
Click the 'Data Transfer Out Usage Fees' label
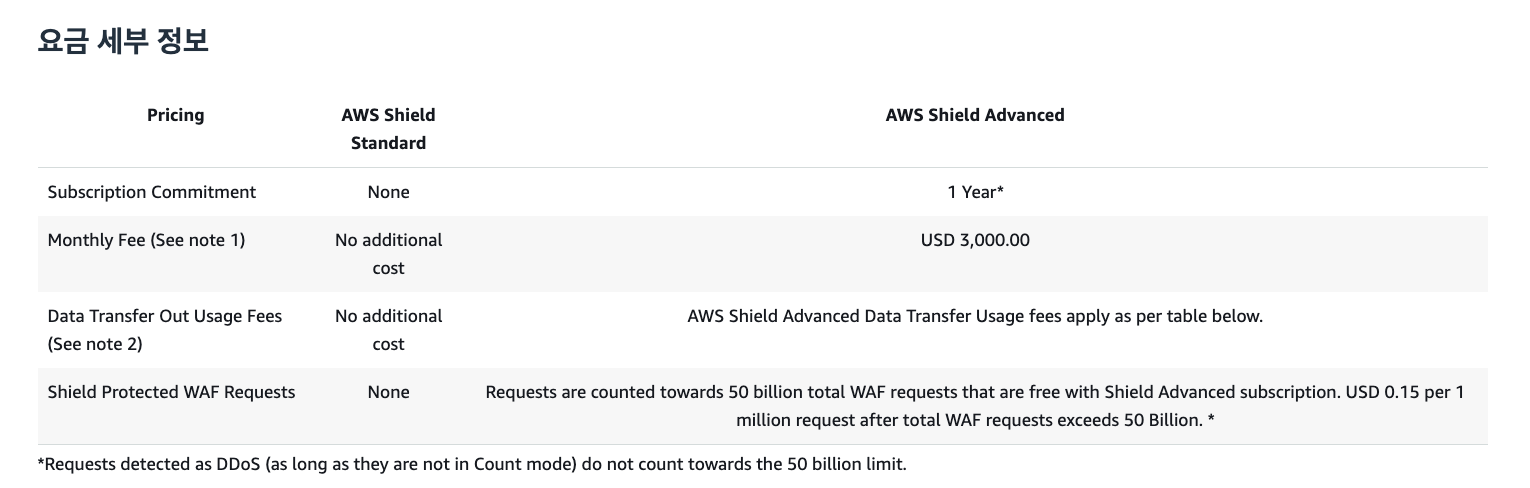(165, 316)
